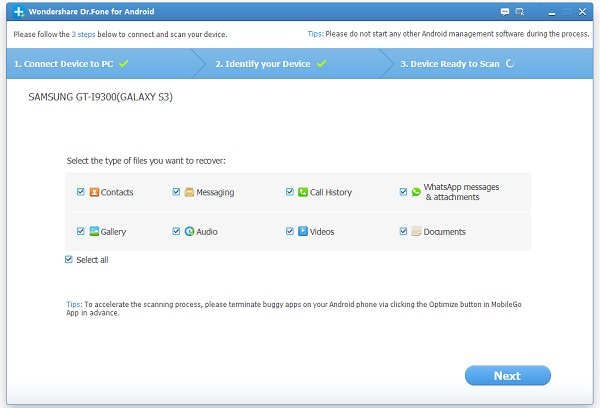Click 'Select the type of files you want to recover:' text

pyautogui.click(x=146, y=161)
